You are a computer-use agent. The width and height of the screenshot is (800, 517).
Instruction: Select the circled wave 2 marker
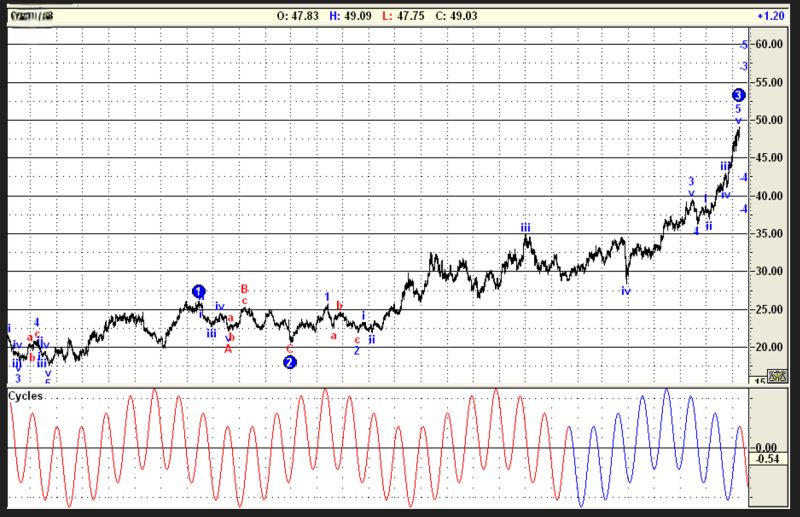pos(289,362)
